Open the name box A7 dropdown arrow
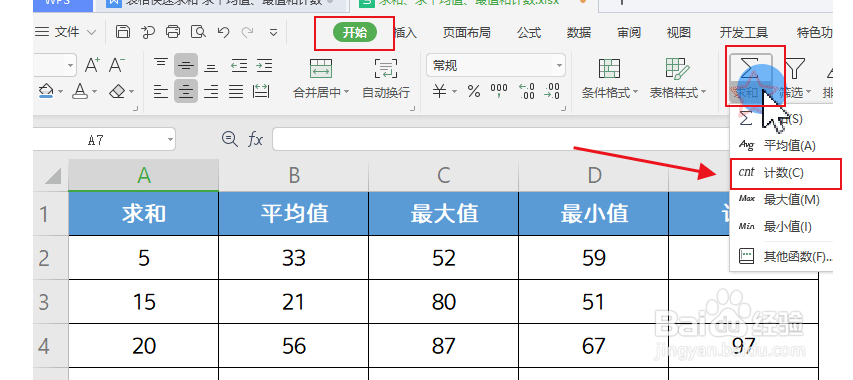Screen dimensions: 853x380 coord(170,140)
